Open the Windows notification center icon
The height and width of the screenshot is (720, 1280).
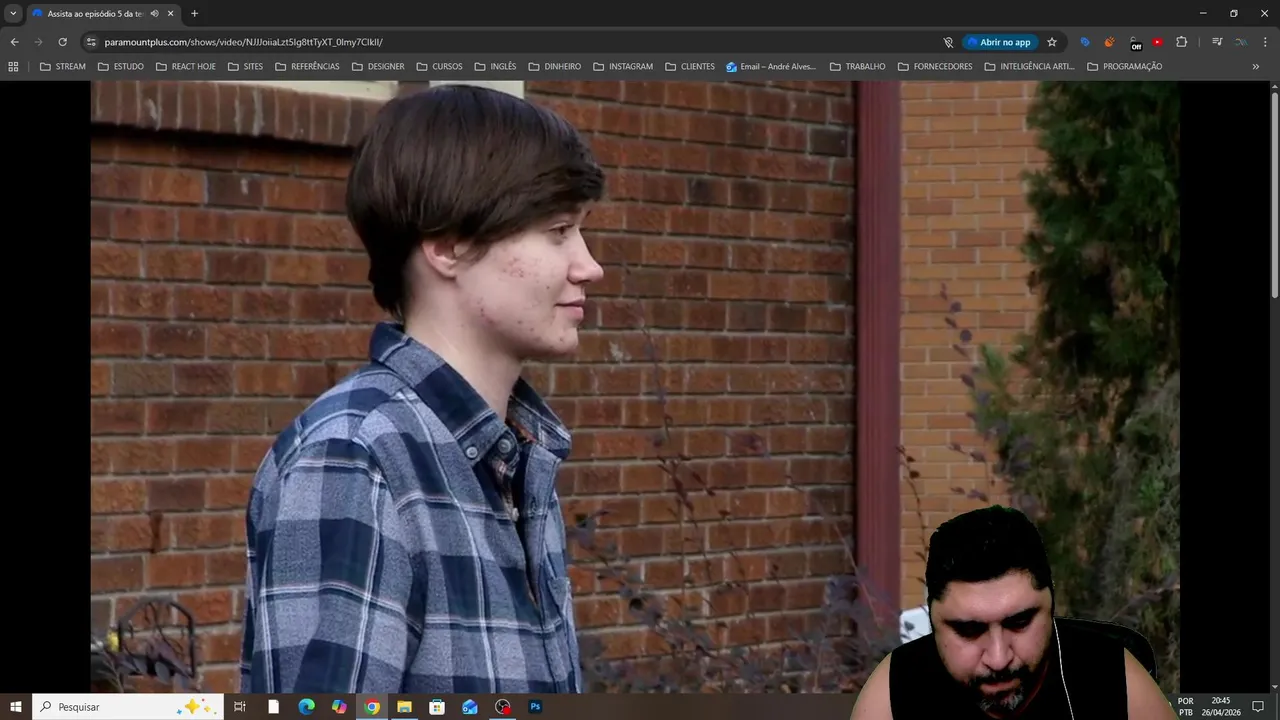[x=1258, y=707]
